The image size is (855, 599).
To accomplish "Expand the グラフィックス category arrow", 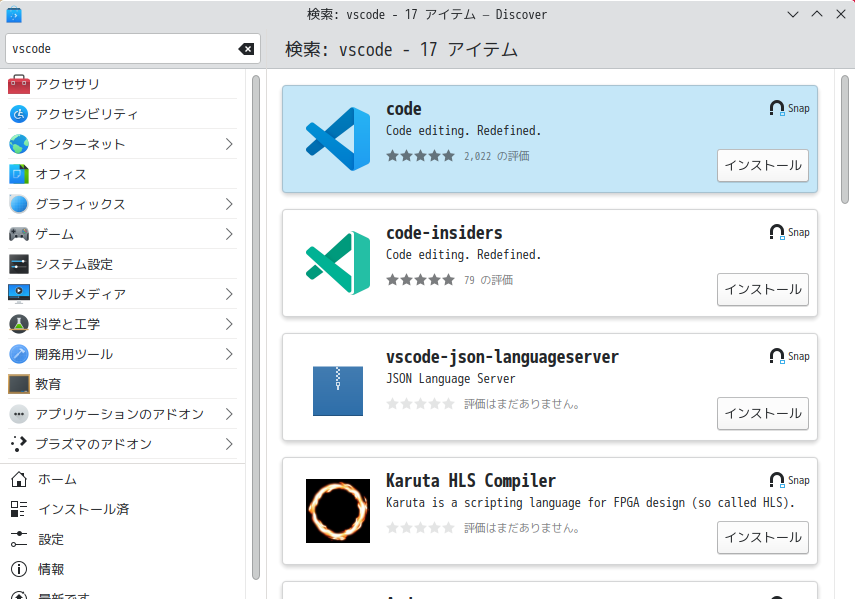I will [229, 204].
